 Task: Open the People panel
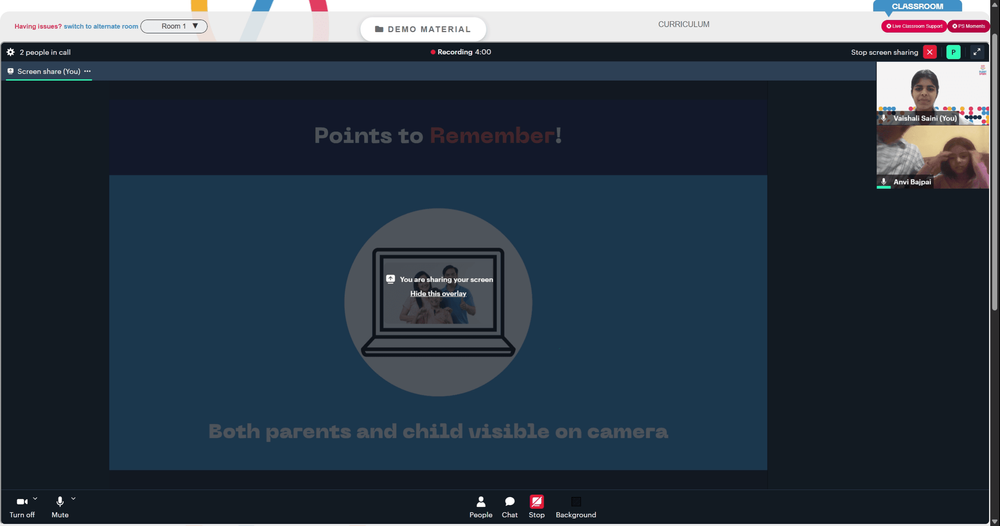click(481, 507)
